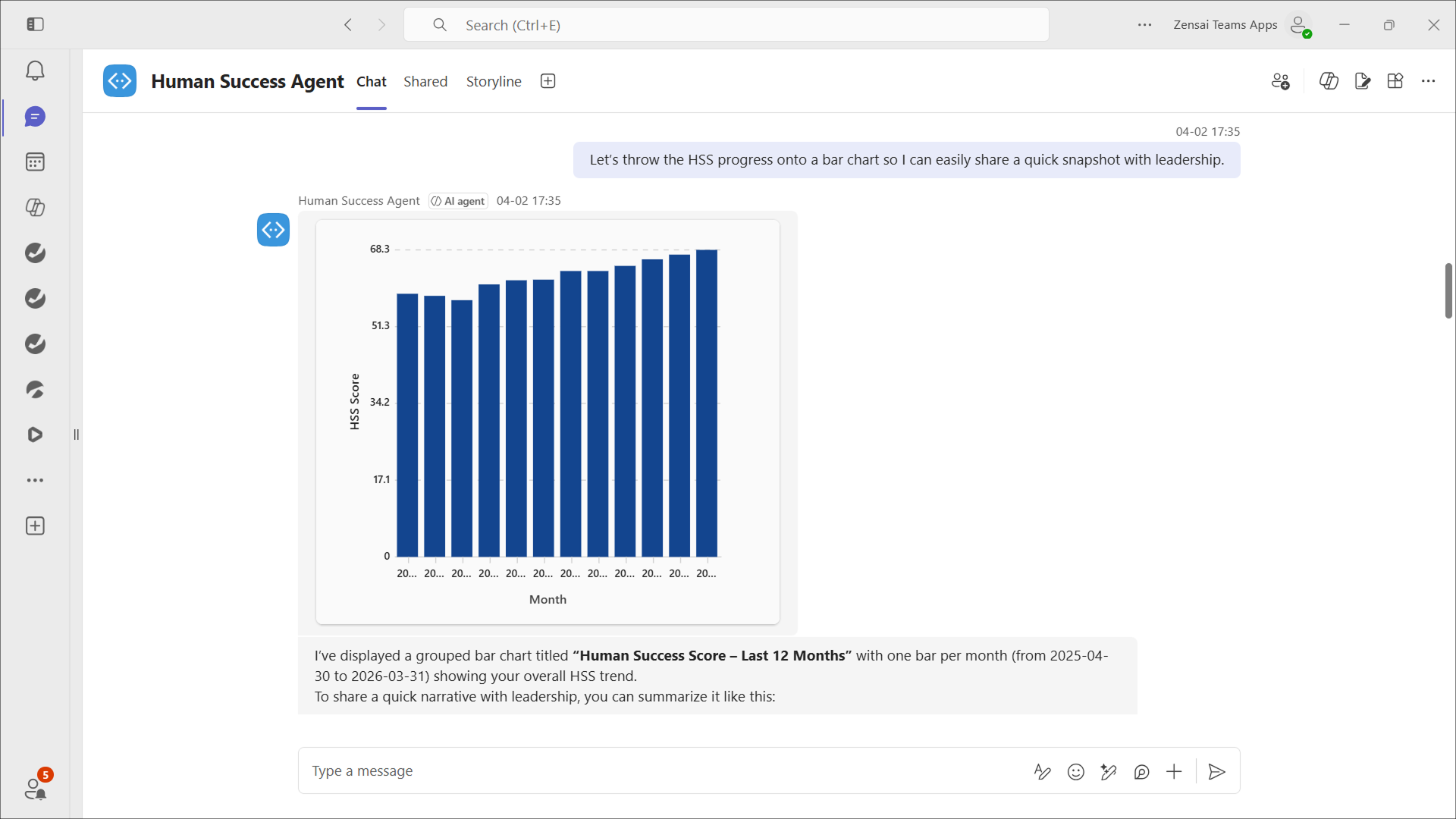1456x819 pixels.
Task: Switch to the Shared tab
Action: coord(425,81)
